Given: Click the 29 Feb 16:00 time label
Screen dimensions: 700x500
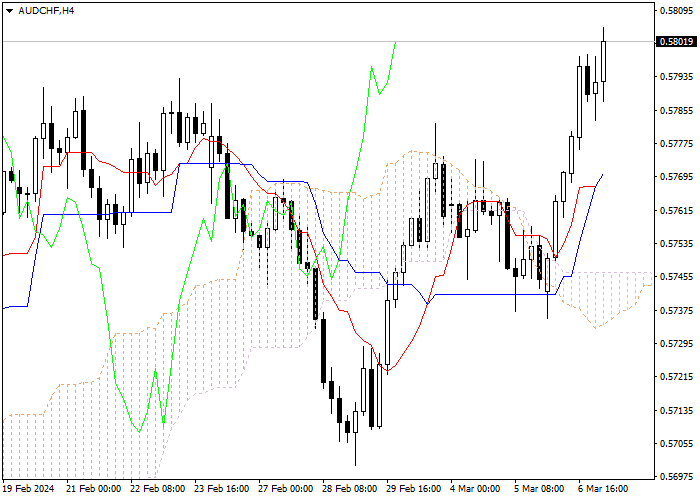Looking at the screenshot, I should point(414,489).
